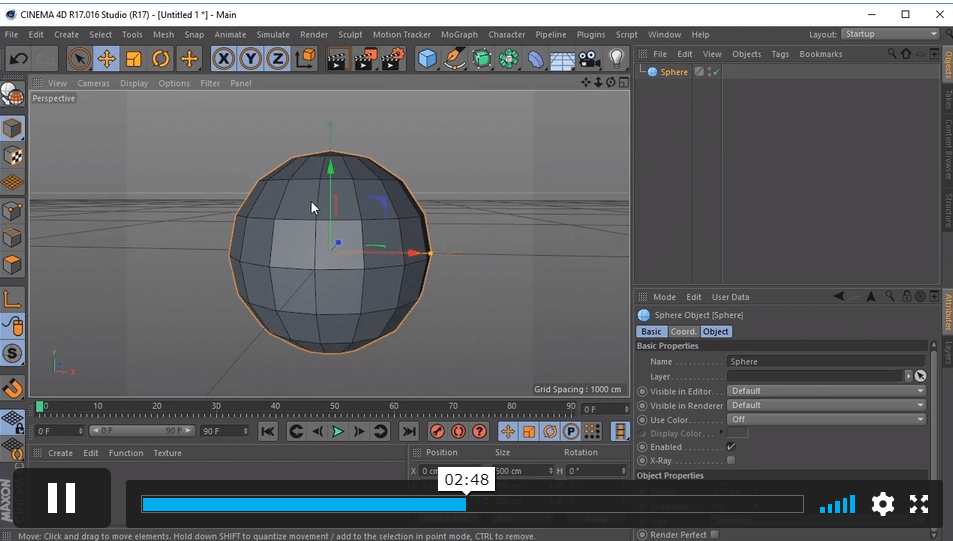Add a Camera object
Viewport: 953px width, 541px height.
pos(589,59)
